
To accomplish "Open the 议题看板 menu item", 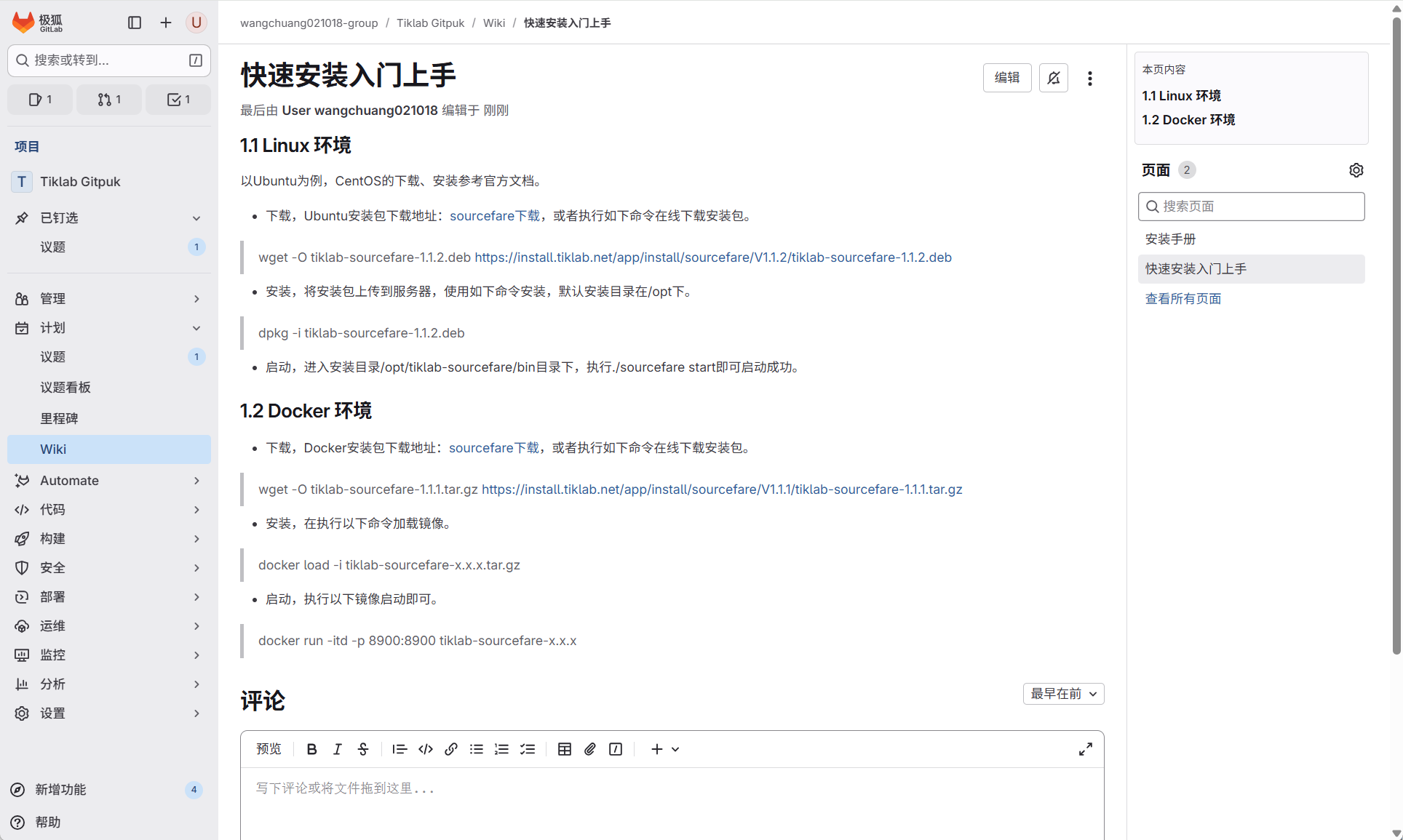I will point(65,388).
